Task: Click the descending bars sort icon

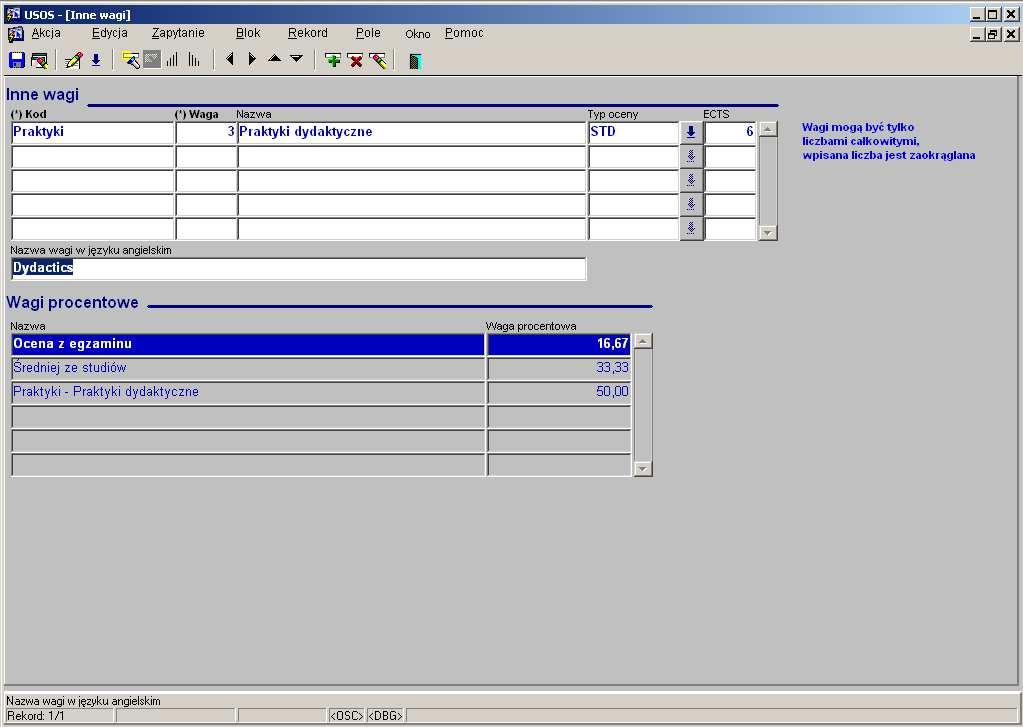Action: coord(194,61)
